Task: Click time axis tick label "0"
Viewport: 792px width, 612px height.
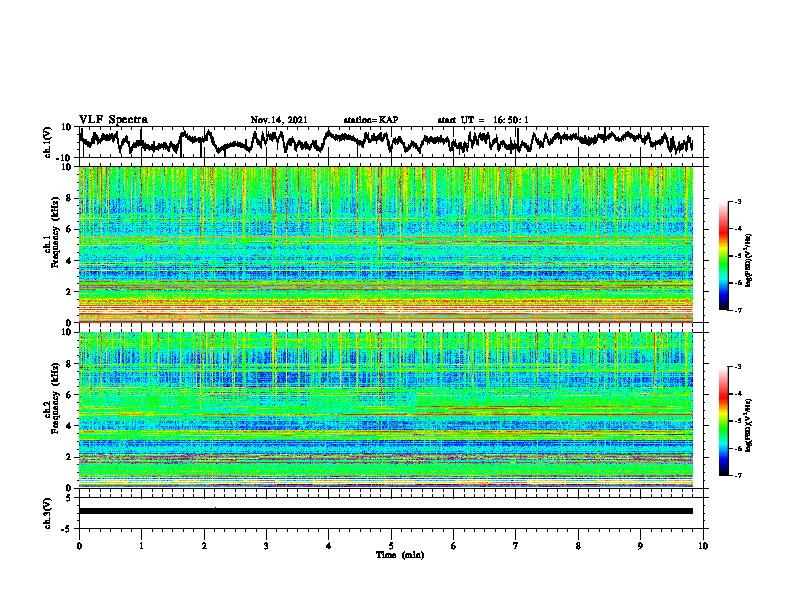Action: click(79, 546)
